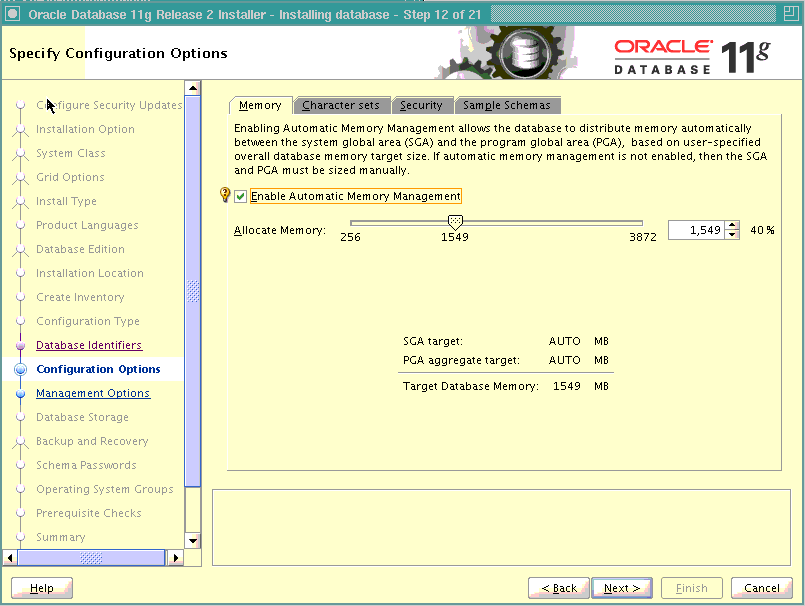Click the sidebar scrollbar down arrow
This screenshot has width=805, height=606.
[x=193, y=541]
